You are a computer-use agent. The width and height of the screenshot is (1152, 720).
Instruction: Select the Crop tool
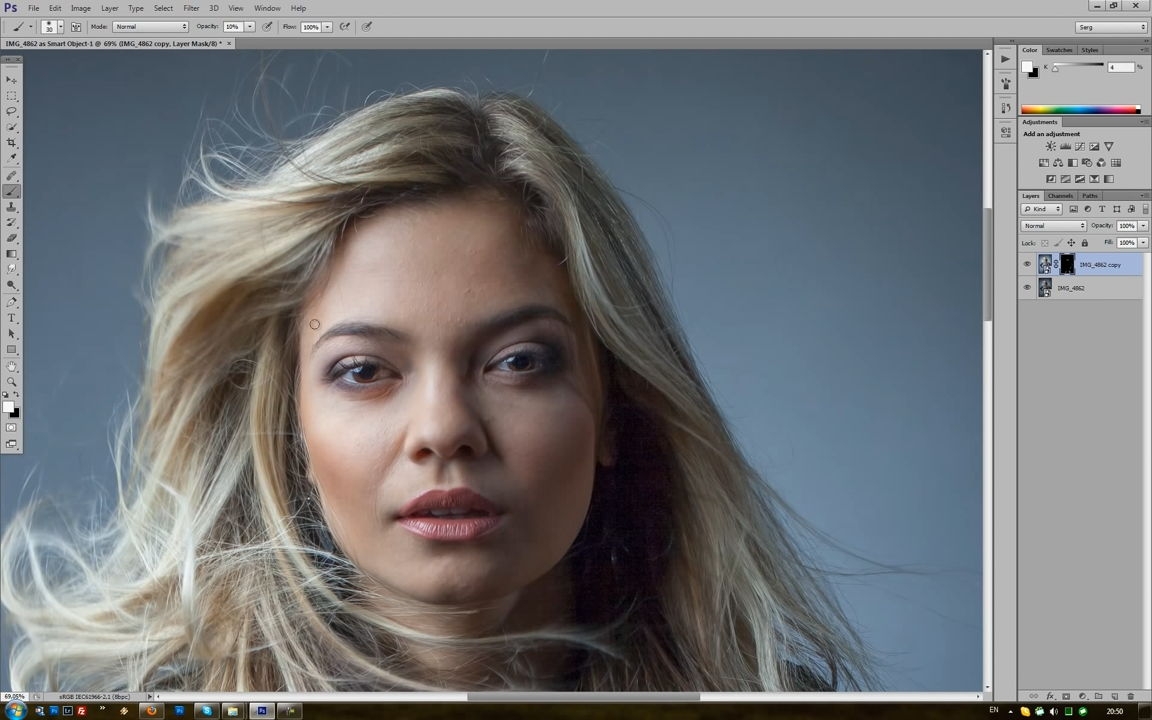12,143
